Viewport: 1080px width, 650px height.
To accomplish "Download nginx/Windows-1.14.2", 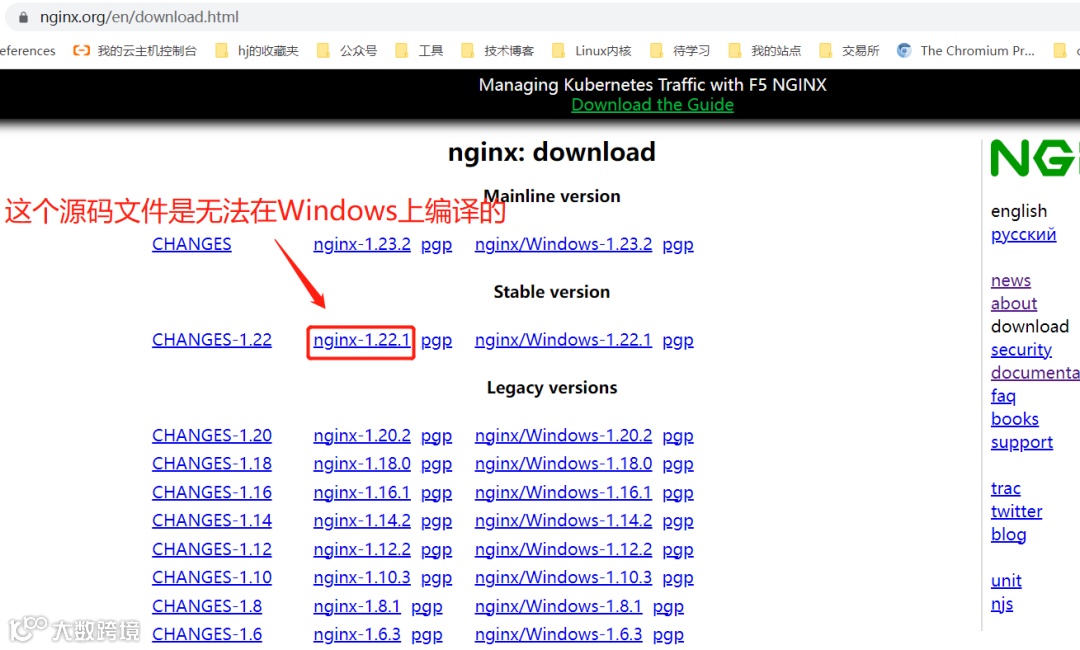I will pyautogui.click(x=563, y=521).
